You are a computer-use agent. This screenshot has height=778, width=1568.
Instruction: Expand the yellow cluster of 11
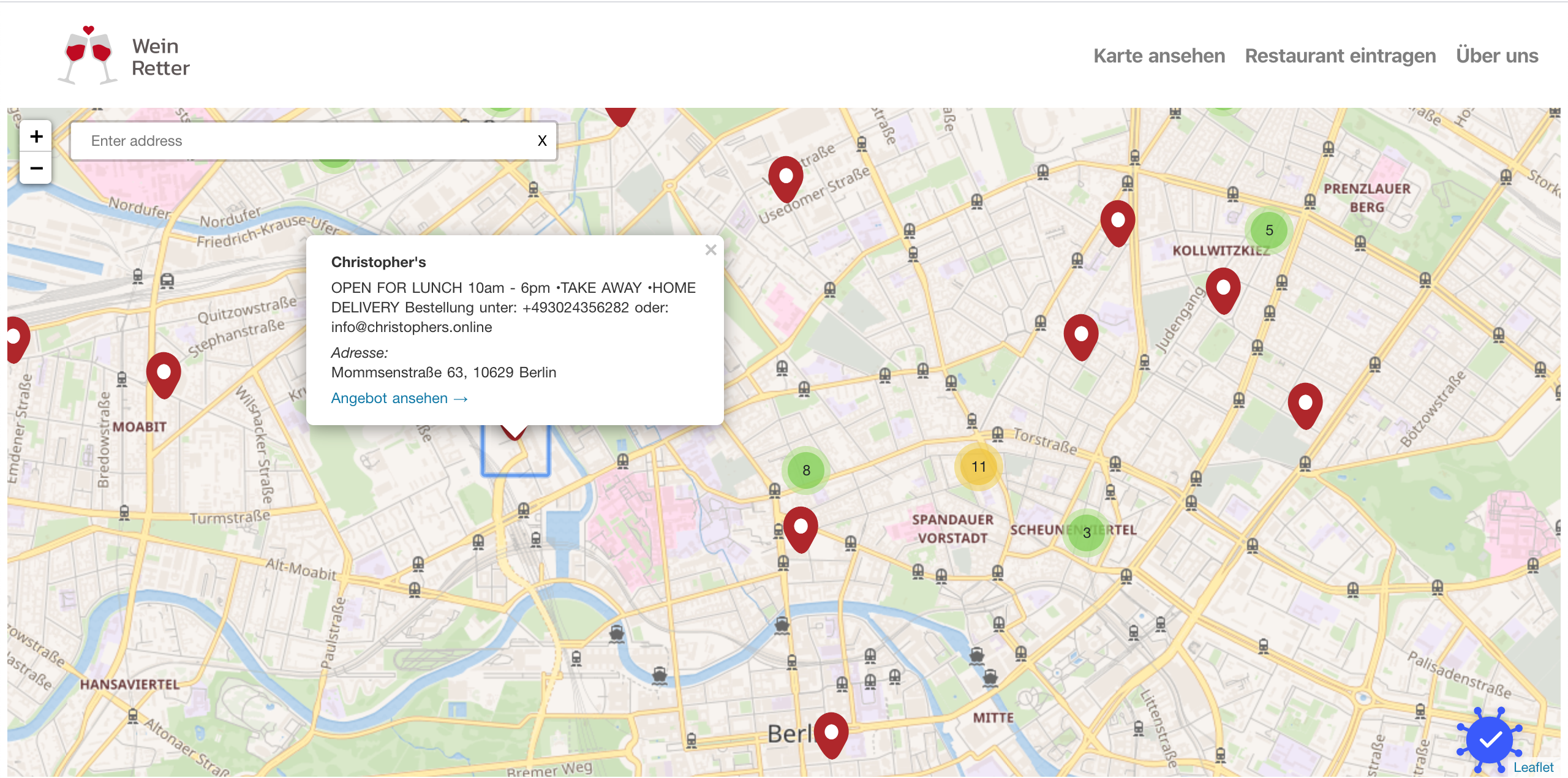point(979,467)
